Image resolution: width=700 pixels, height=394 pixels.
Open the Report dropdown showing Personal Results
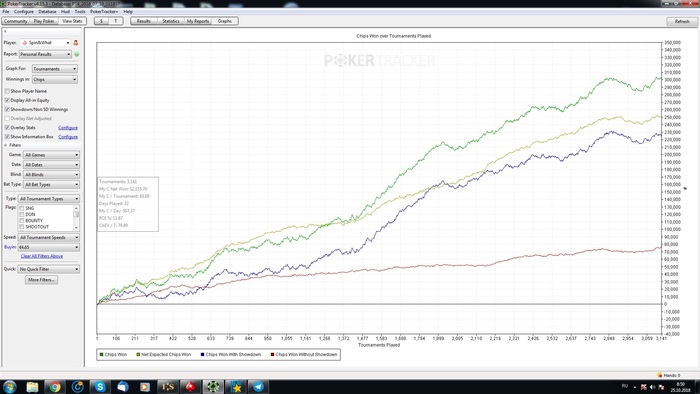tap(45, 54)
